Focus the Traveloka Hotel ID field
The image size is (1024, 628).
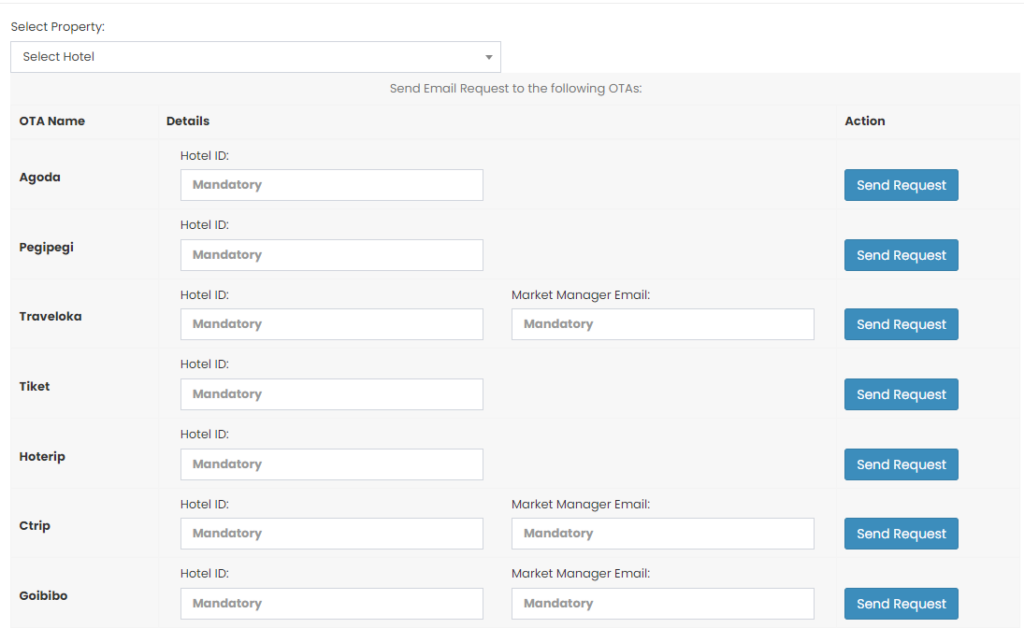pyautogui.click(x=332, y=324)
